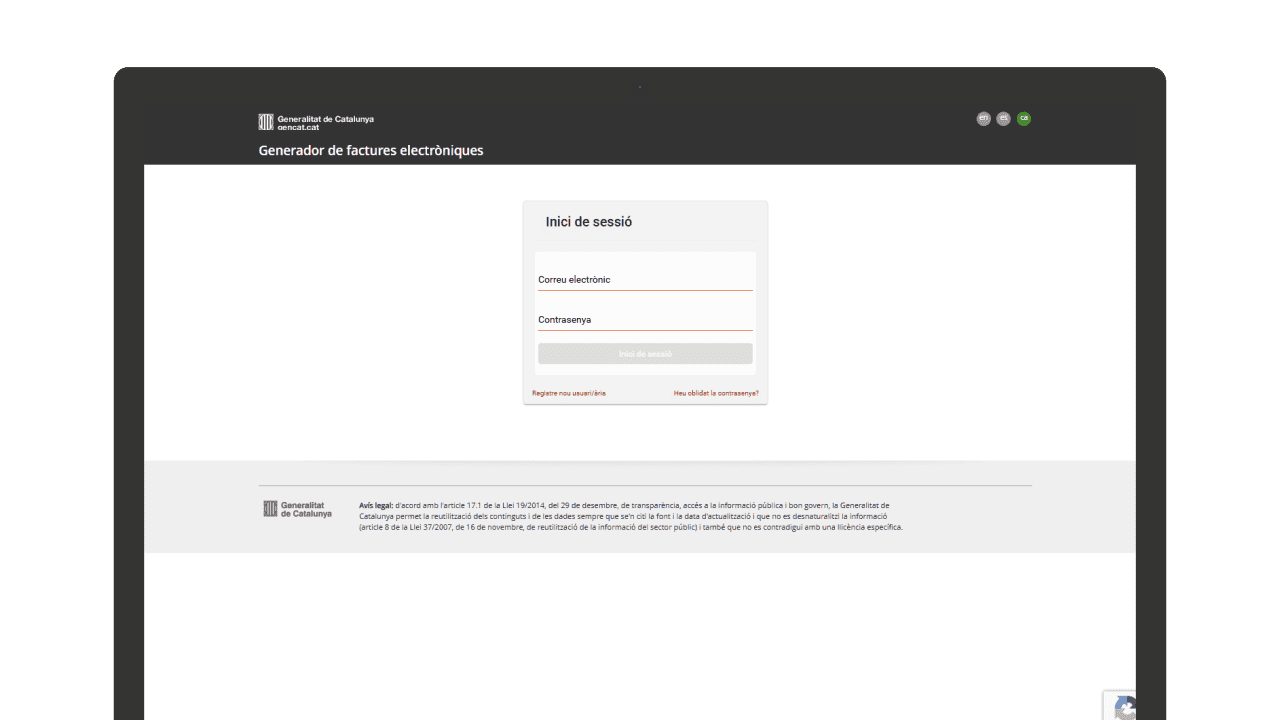Open the Registre nou usuari/ària link
1280x720 pixels.
569,393
